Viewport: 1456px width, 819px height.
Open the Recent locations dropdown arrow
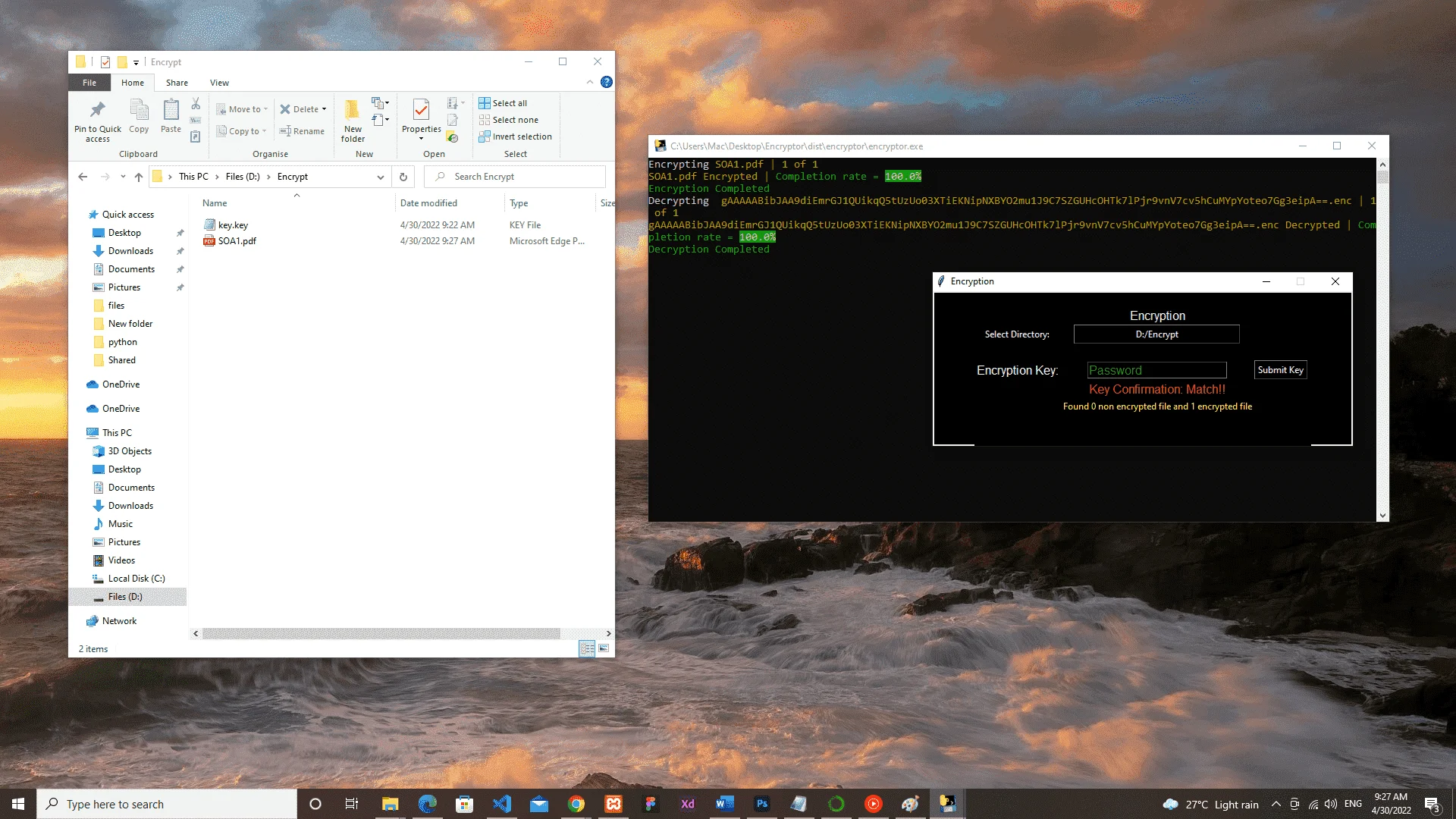click(x=122, y=177)
